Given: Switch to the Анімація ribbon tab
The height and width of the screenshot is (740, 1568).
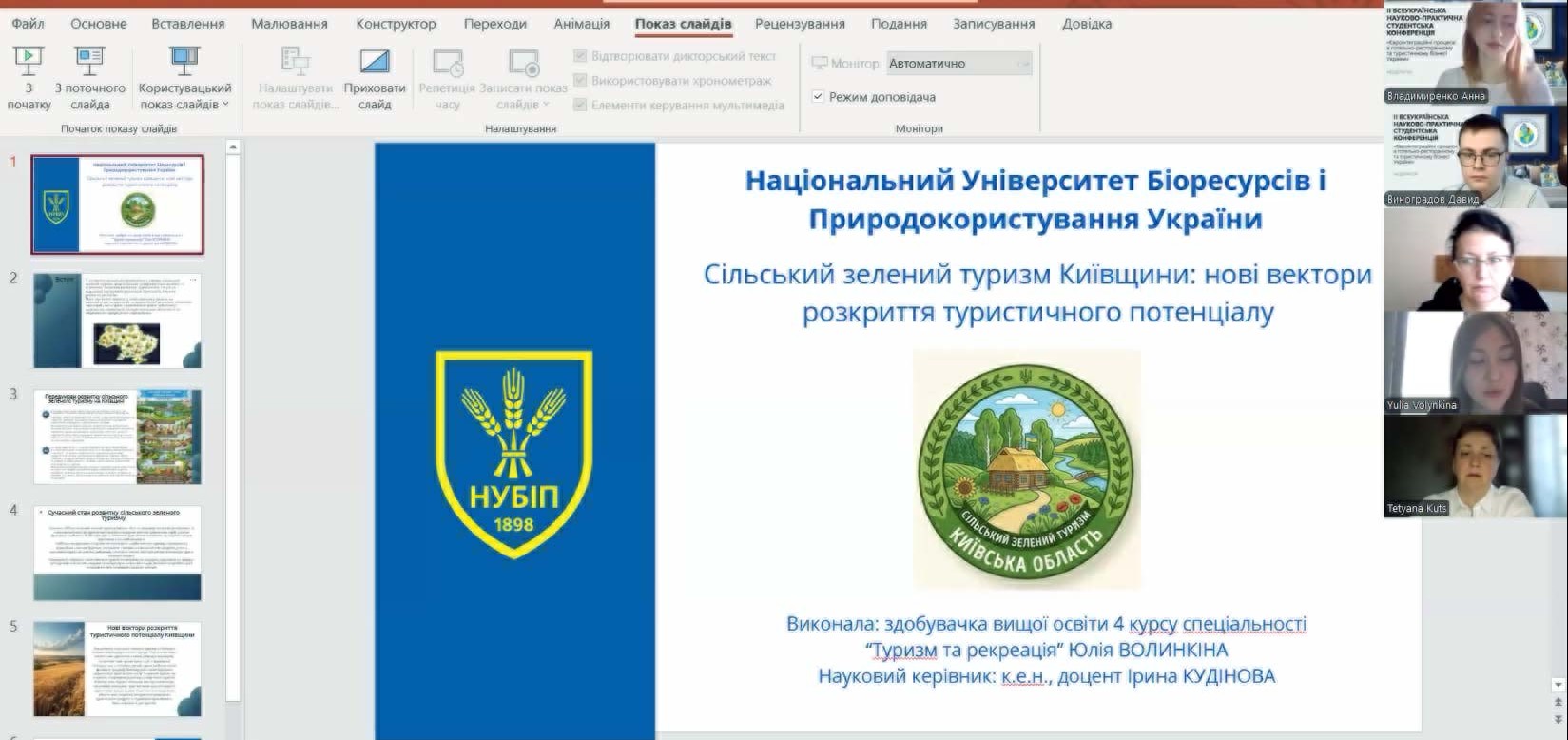Looking at the screenshot, I should pos(581,24).
